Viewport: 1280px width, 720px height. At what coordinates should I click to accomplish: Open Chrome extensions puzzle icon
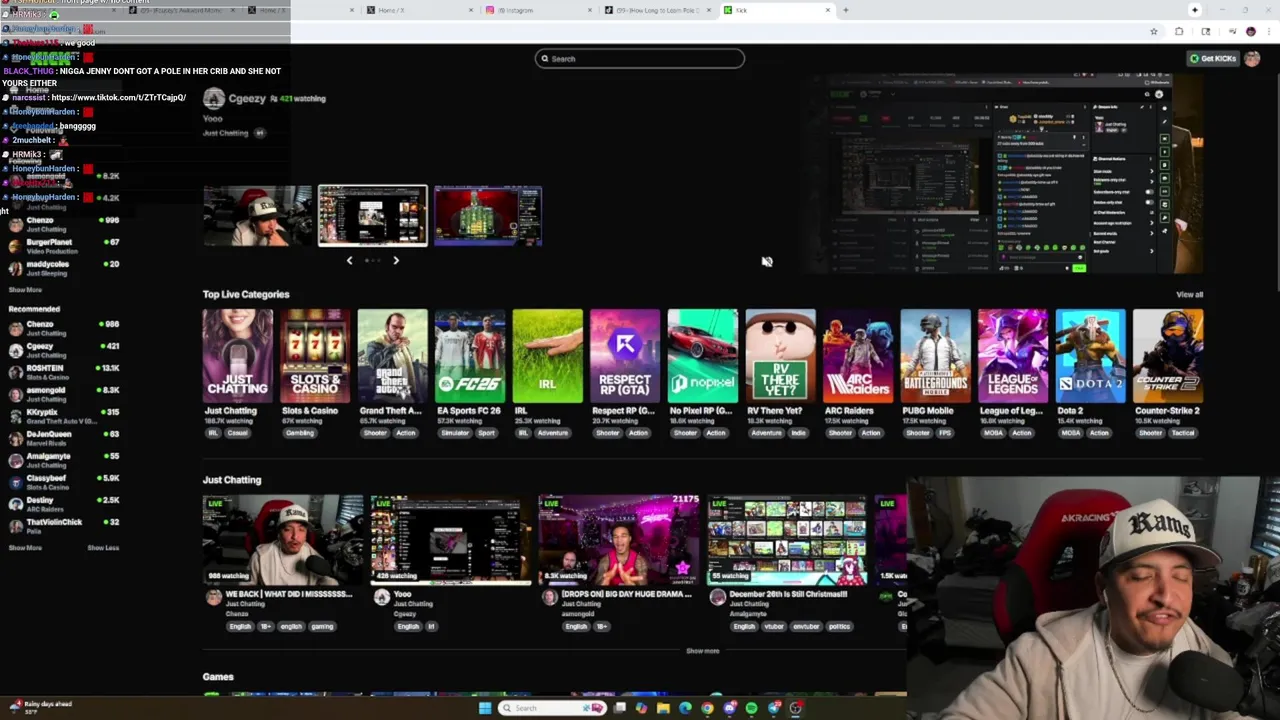click(1179, 31)
